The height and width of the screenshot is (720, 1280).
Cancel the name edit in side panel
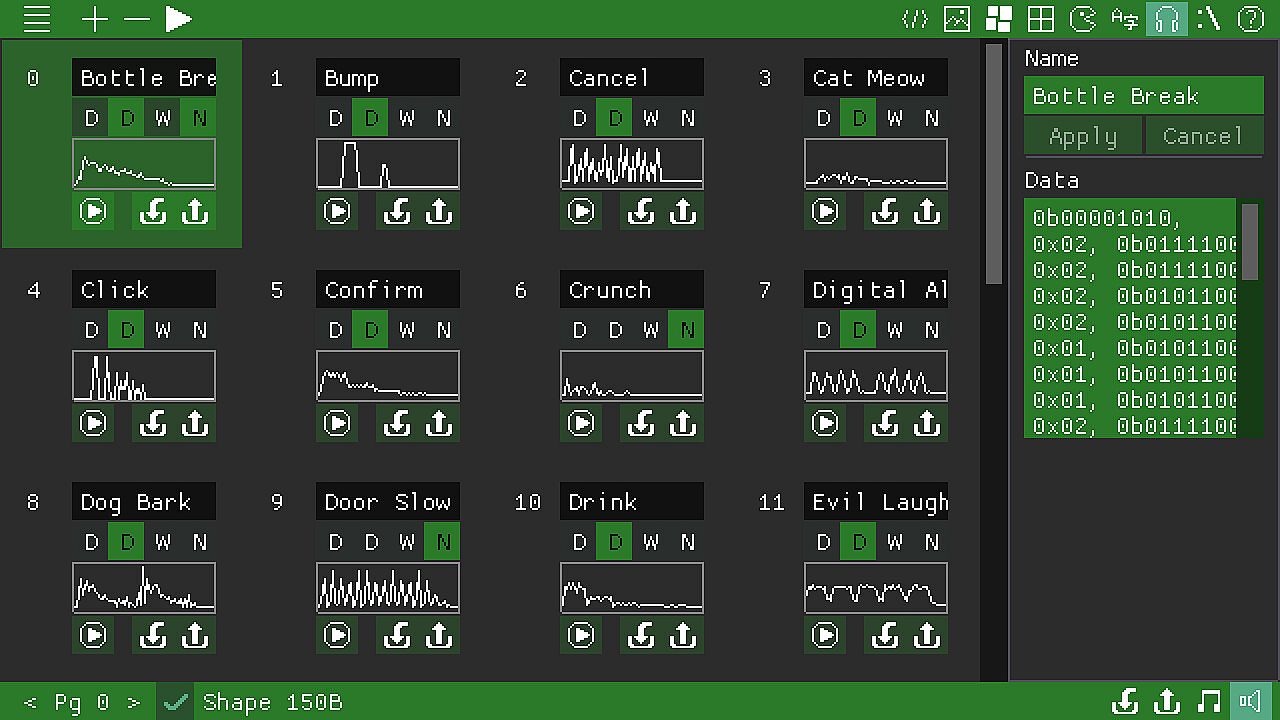(x=1203, y=136)
